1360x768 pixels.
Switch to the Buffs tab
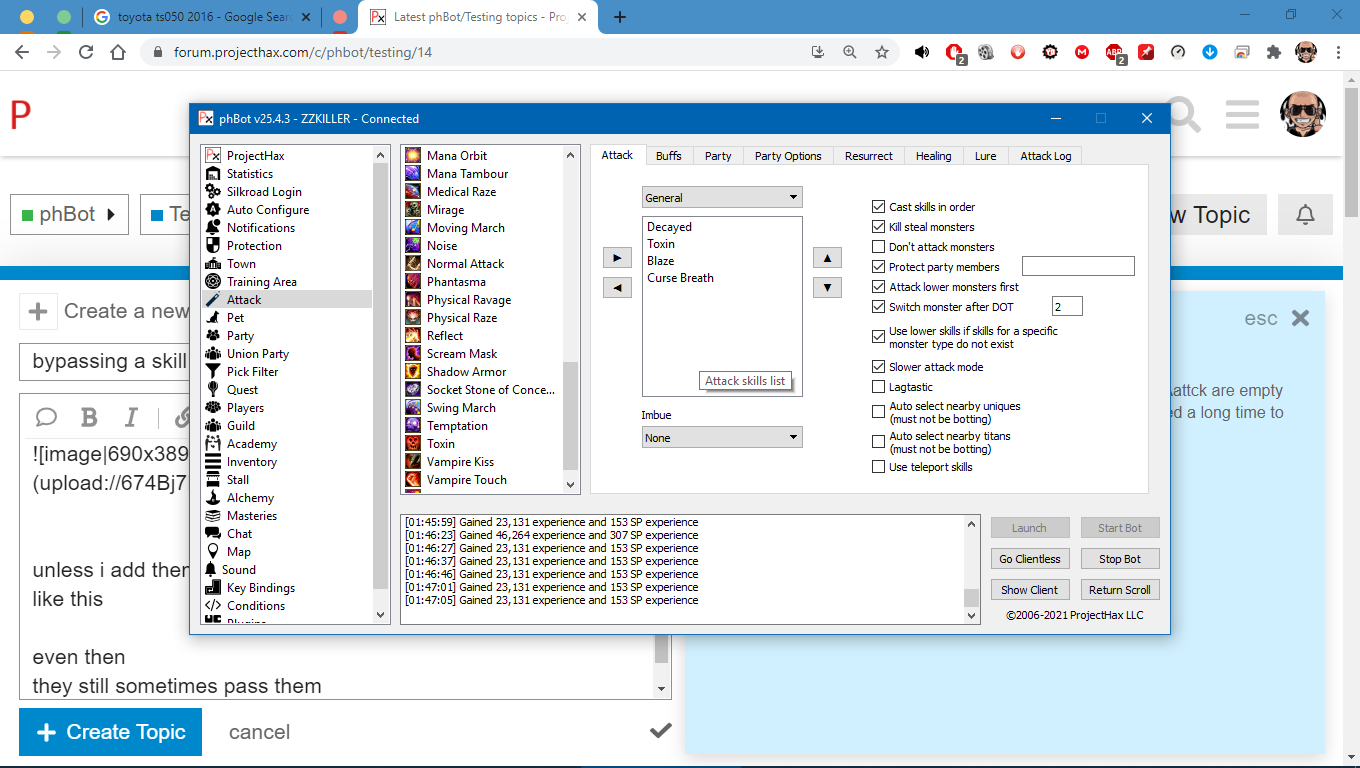pyautogui.click(x=669, y=156)
